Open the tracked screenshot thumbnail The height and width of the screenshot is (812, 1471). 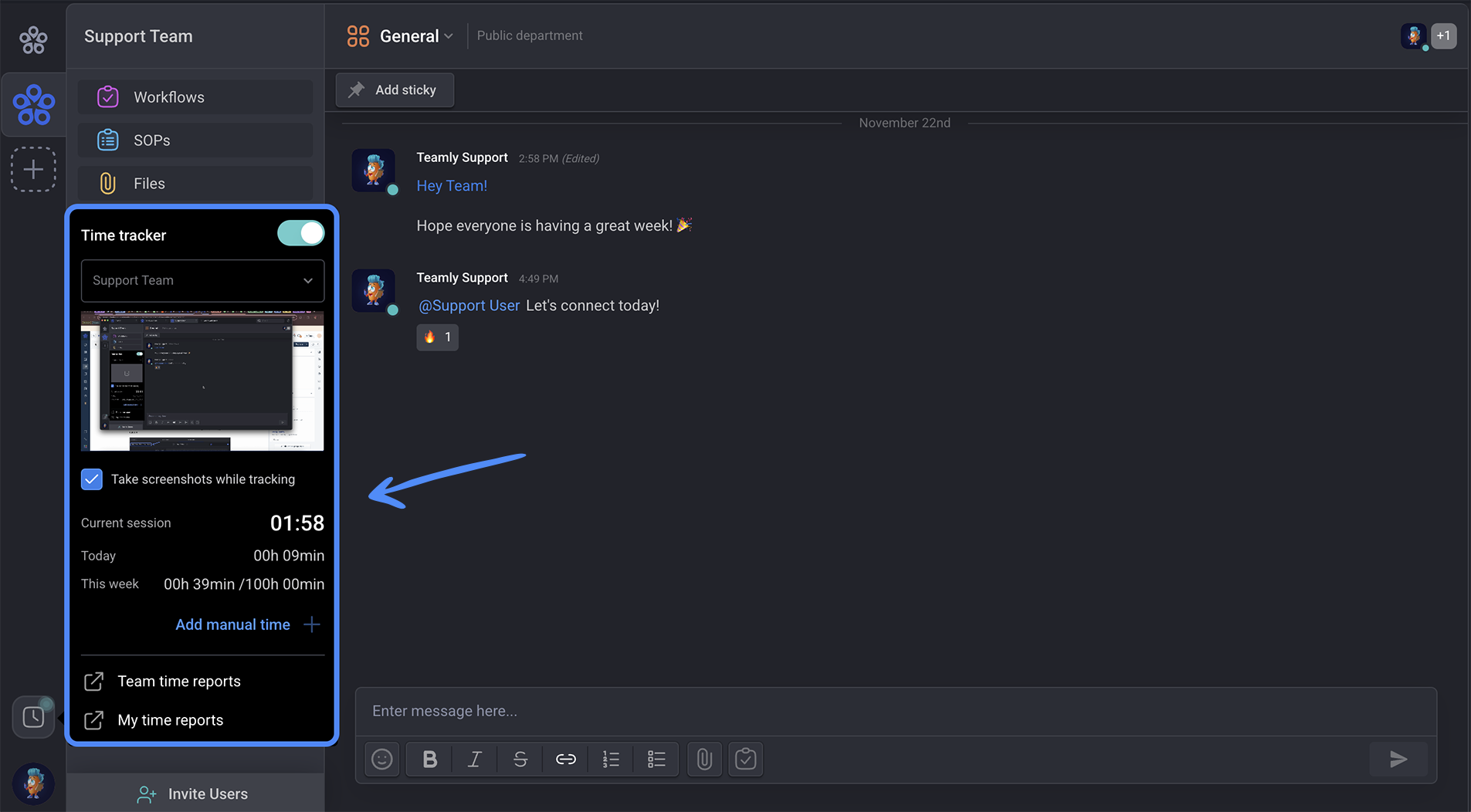click(x=202, y=381)
